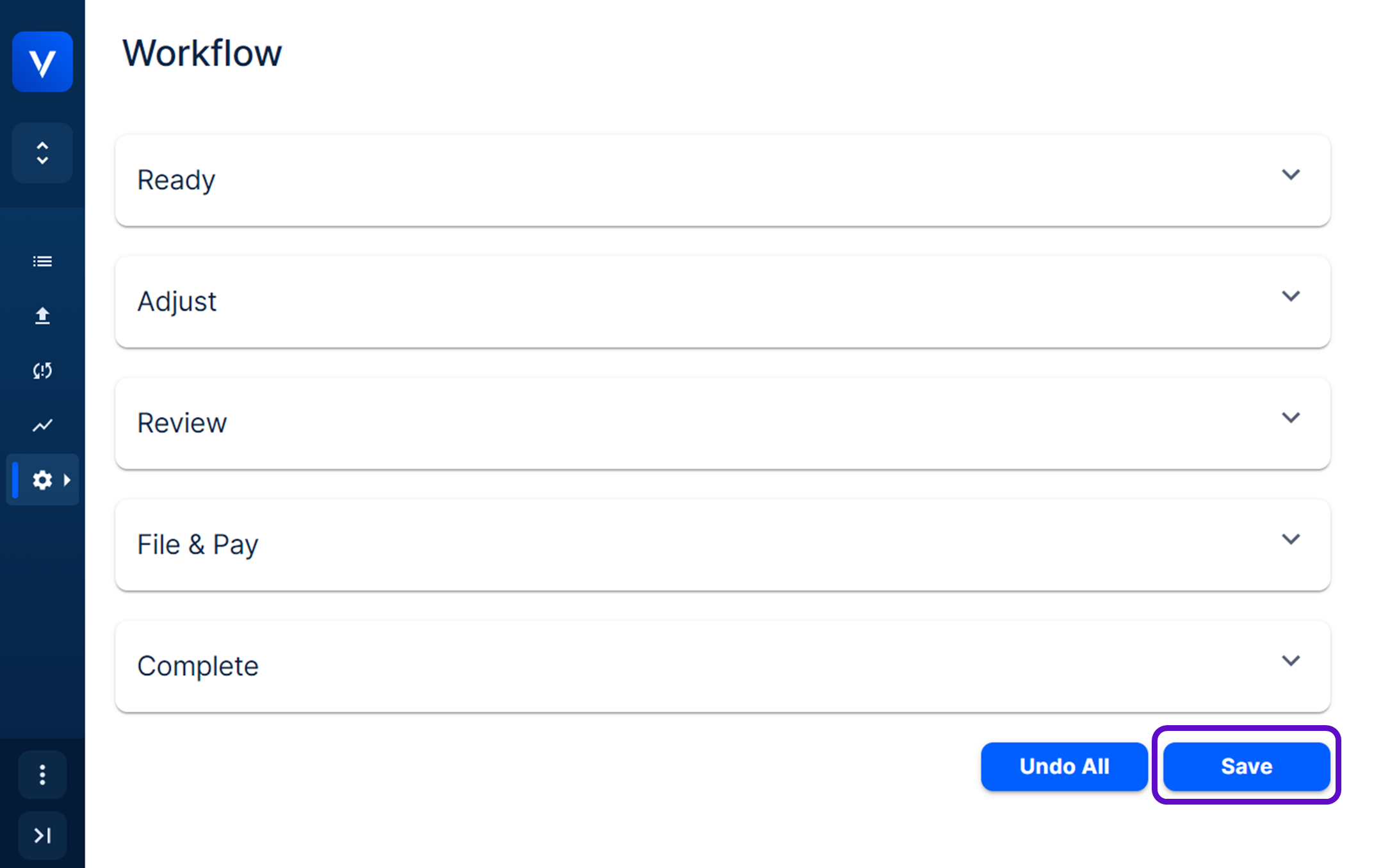Select the Review workflow panel title
The height and width of the screenshot is (868, 1374).
182,423
